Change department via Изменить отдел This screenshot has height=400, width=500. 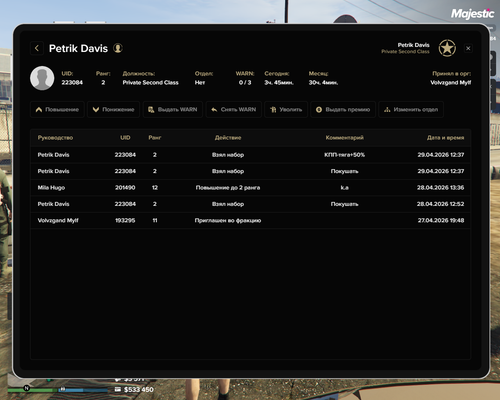coord(411,109)
